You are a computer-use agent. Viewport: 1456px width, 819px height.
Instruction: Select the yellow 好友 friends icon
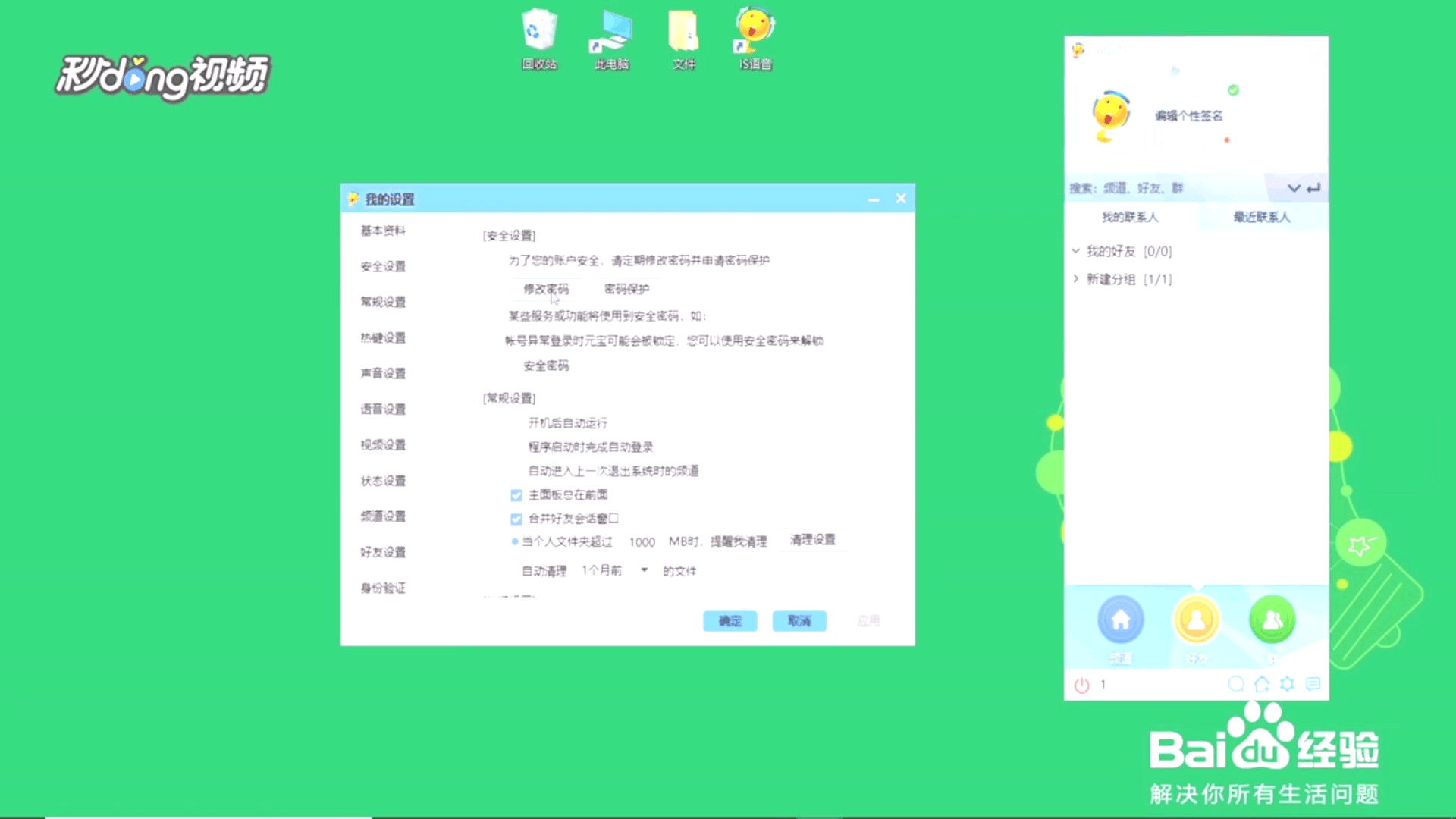[1196, 620]
